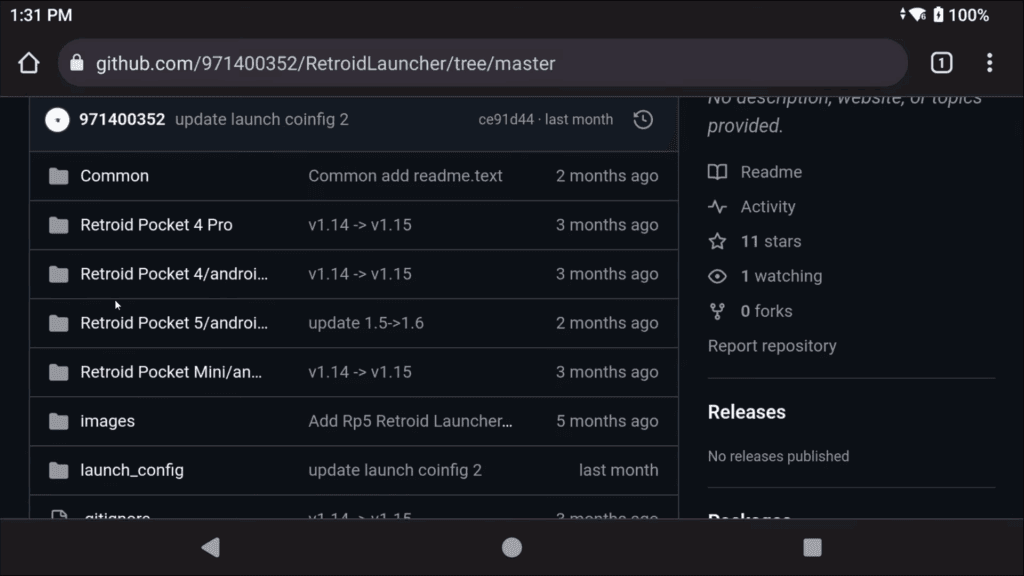Click the 1:31 PM clock
Image resolution: width=1024 pixels, height=576 pixels.
coord(41,14)
